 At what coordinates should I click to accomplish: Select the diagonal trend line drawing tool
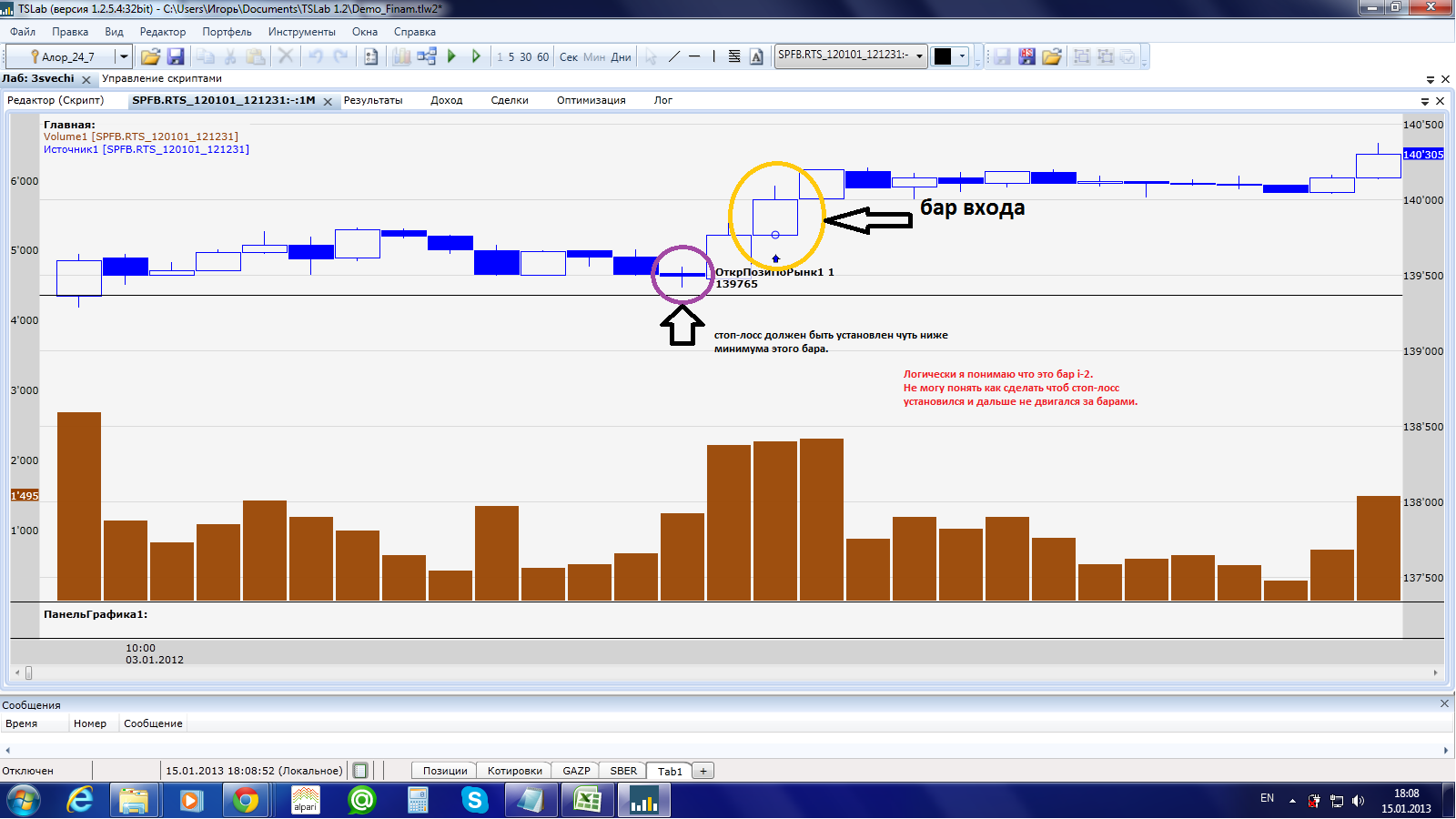674,56
